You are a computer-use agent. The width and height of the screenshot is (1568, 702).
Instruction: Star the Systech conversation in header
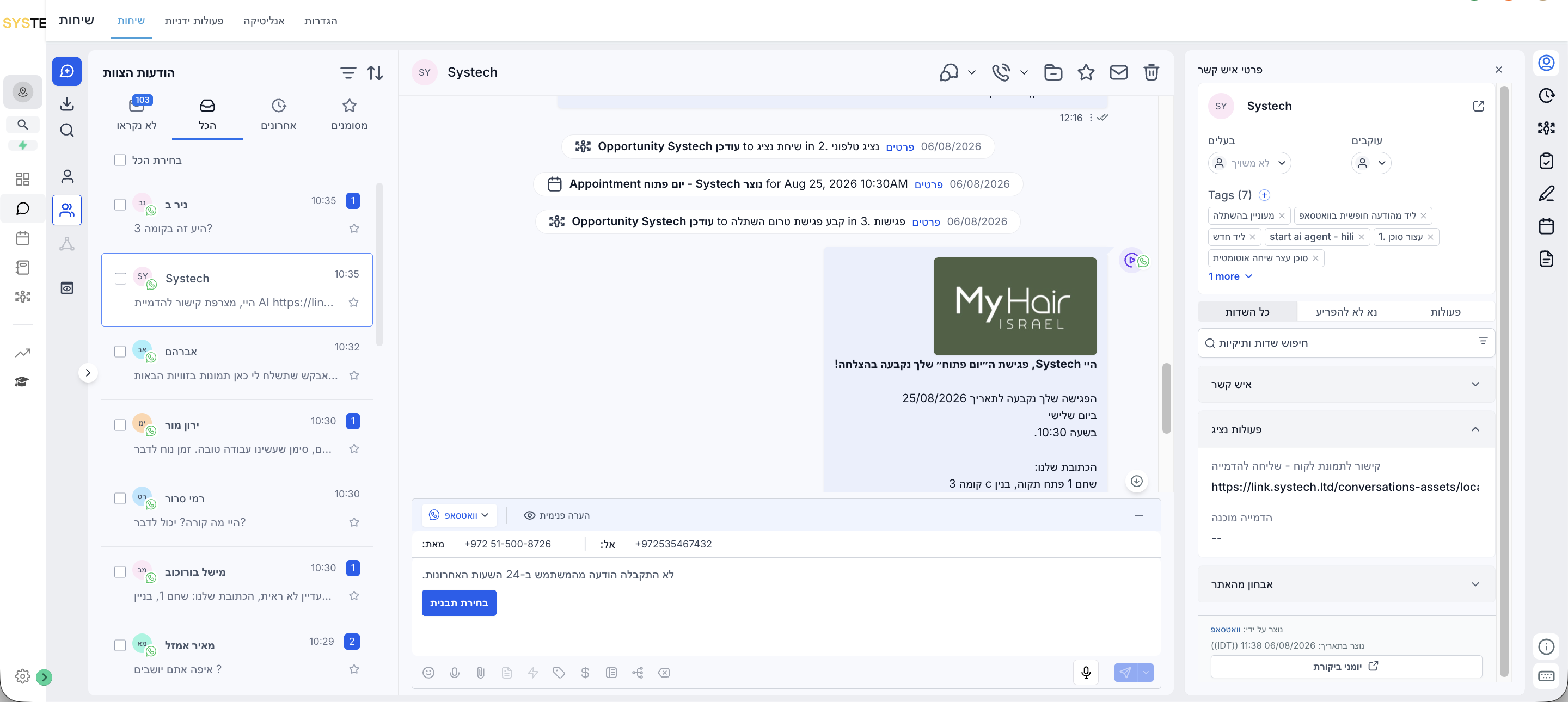(x=1086, y=72)
